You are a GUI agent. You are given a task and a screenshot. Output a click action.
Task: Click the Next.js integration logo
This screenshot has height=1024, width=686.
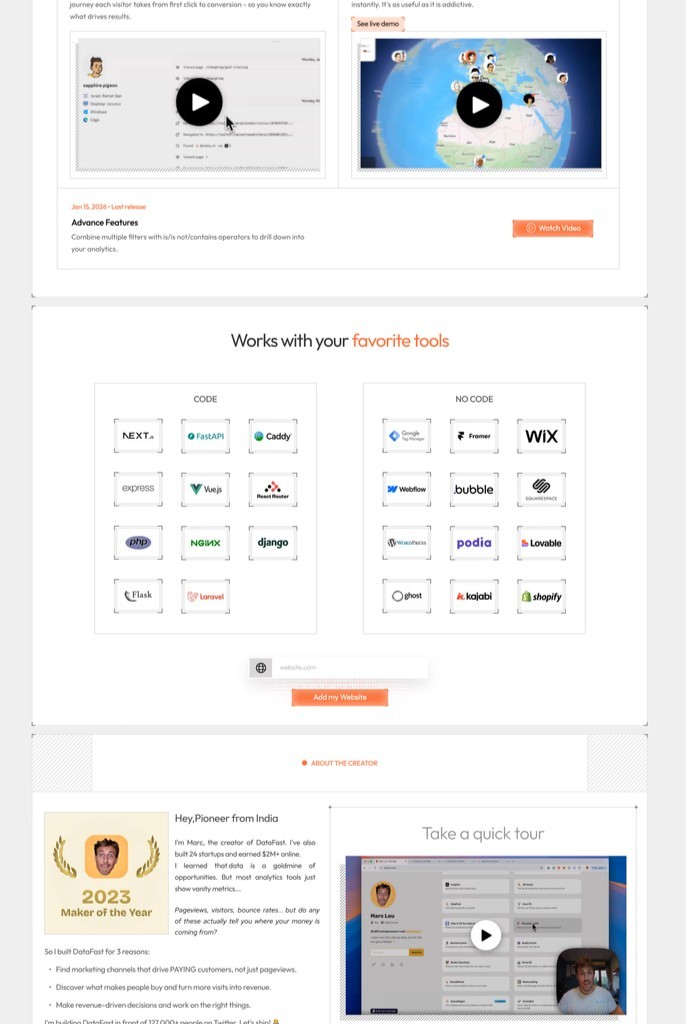[138, 436]
